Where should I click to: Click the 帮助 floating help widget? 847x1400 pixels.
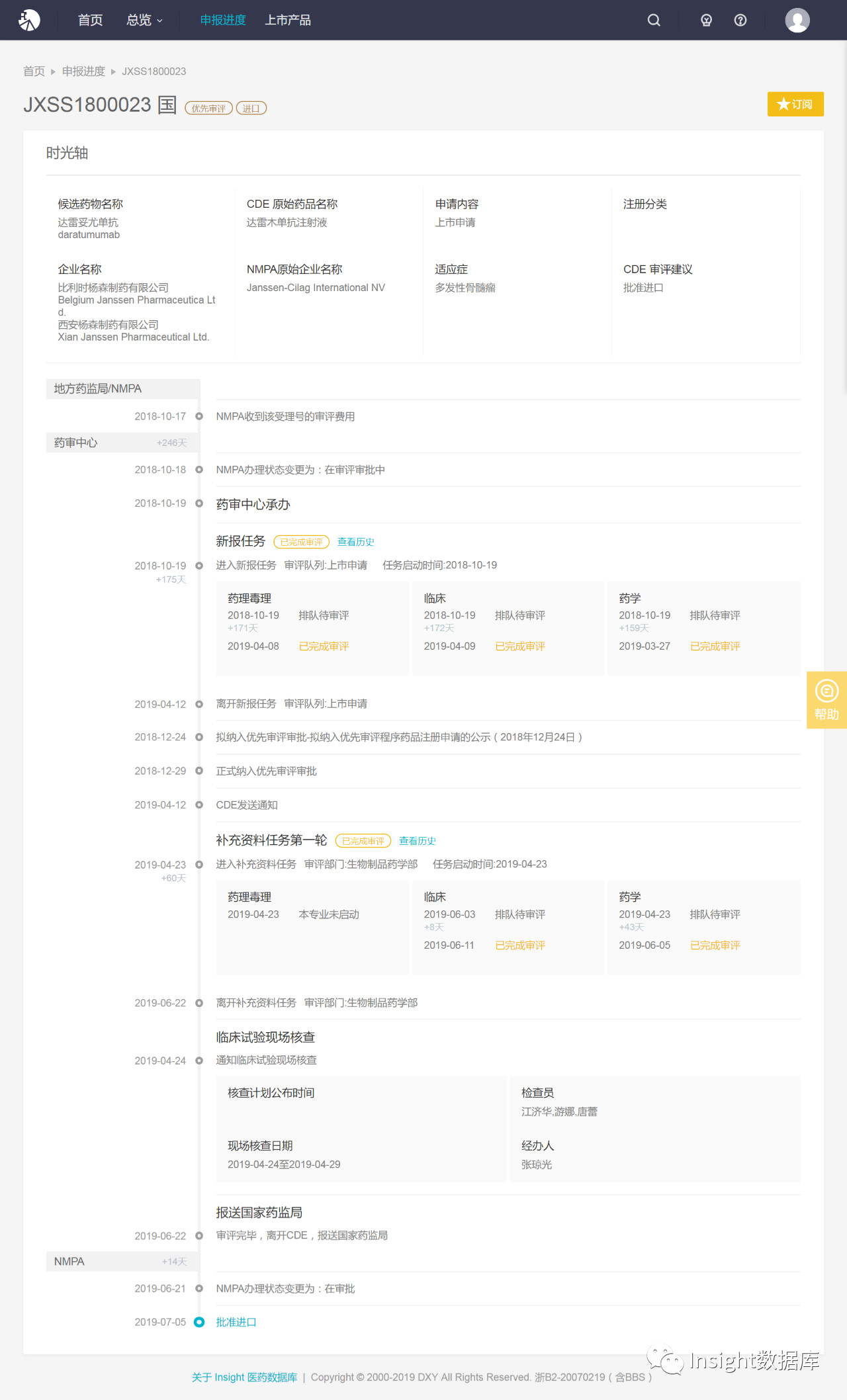click(826, 700)
